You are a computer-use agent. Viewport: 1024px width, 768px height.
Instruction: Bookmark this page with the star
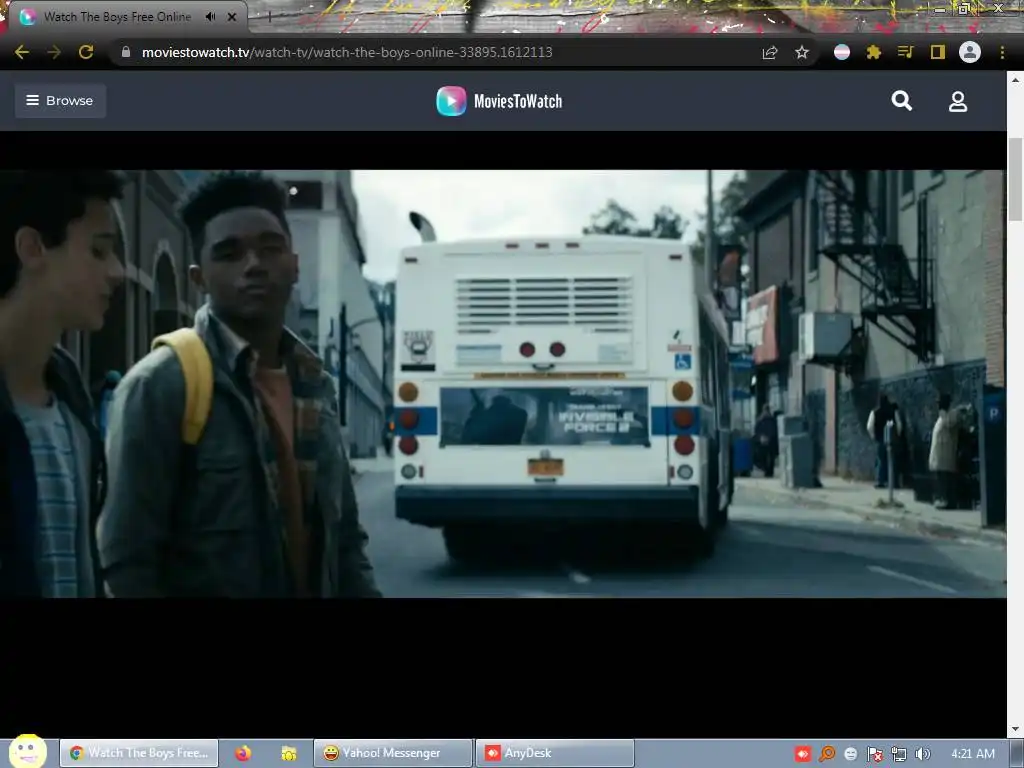[x=802, y=52]
